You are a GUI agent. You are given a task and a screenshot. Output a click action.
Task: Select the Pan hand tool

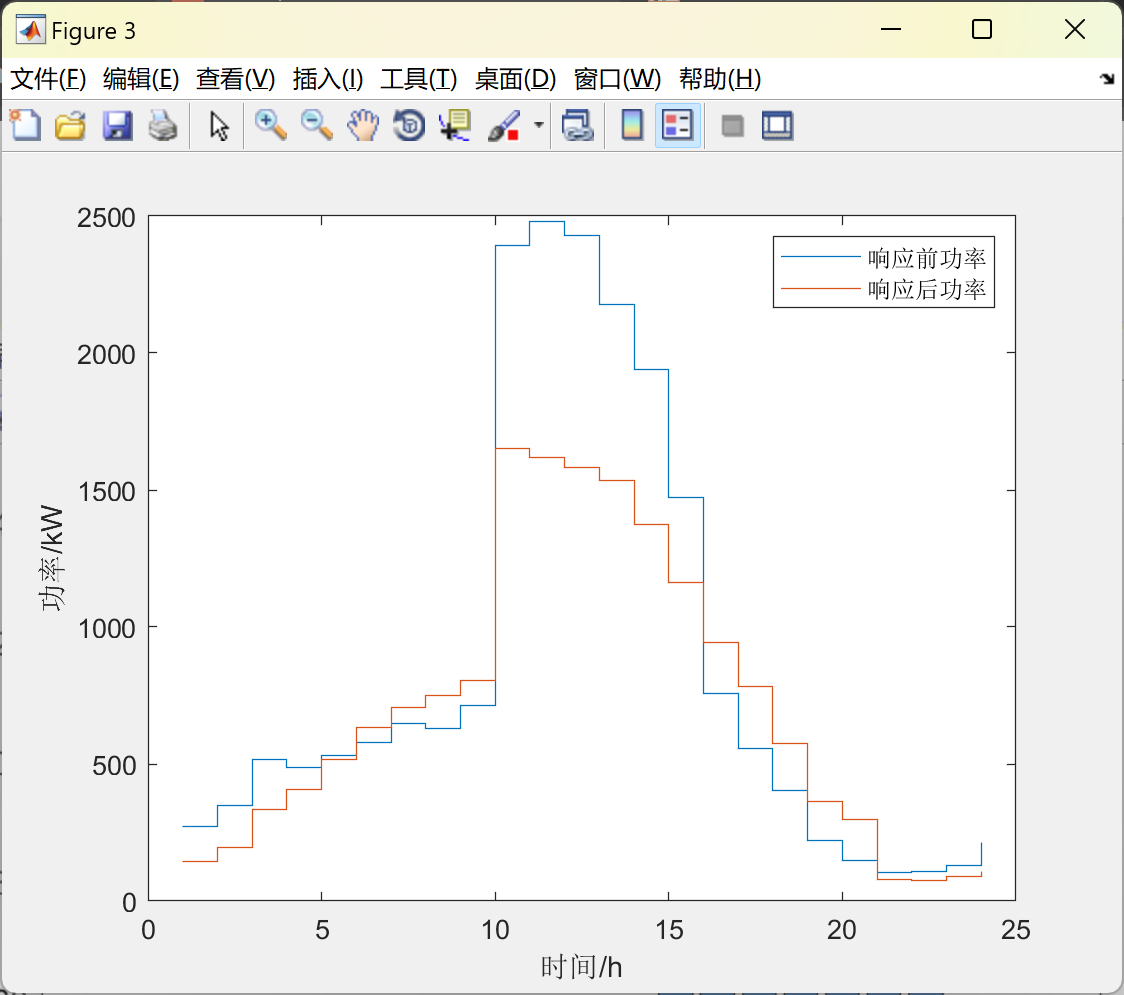point(363,125)
